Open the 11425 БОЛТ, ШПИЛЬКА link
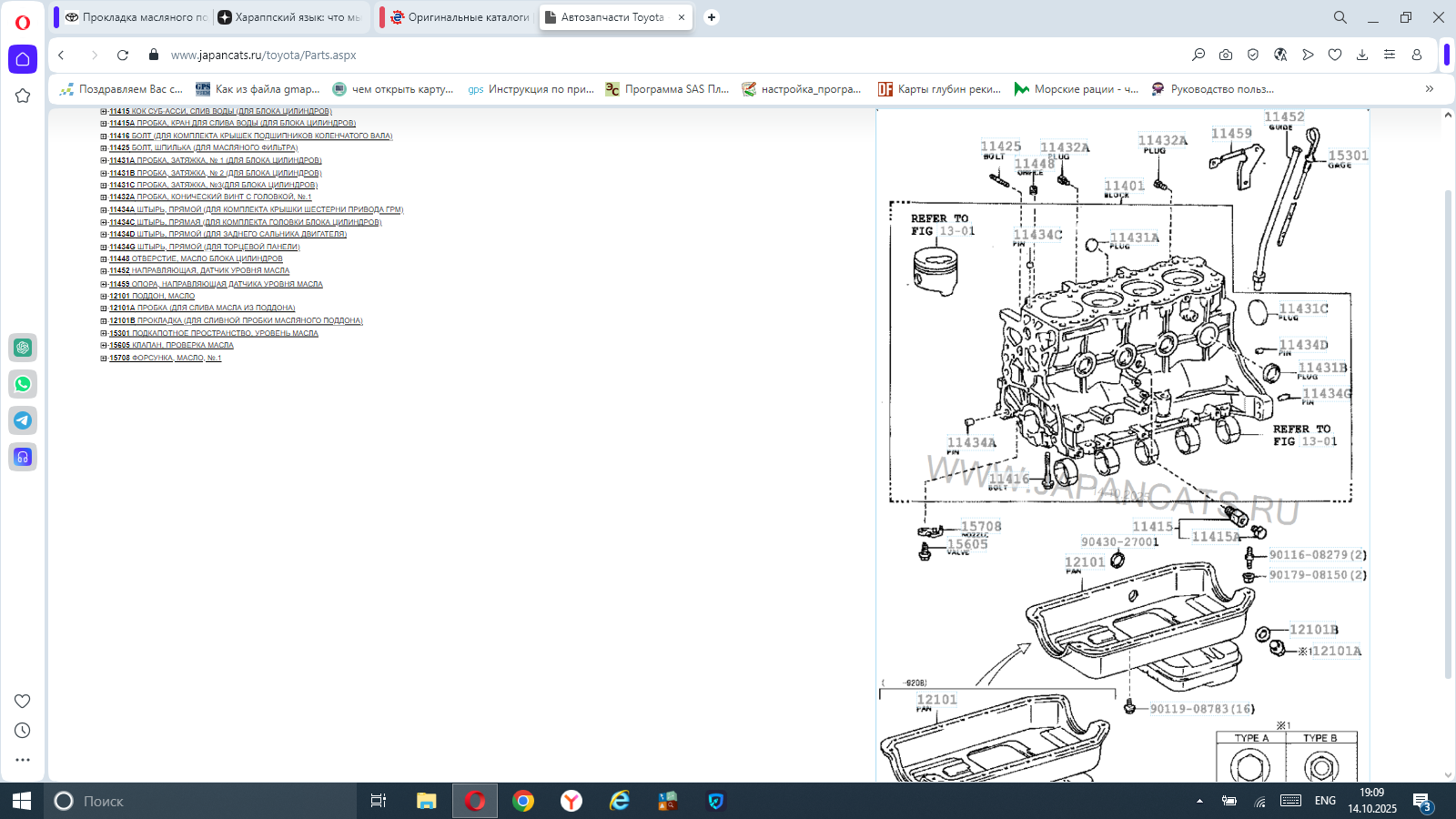1456x819 pixels. coord(204,147)
